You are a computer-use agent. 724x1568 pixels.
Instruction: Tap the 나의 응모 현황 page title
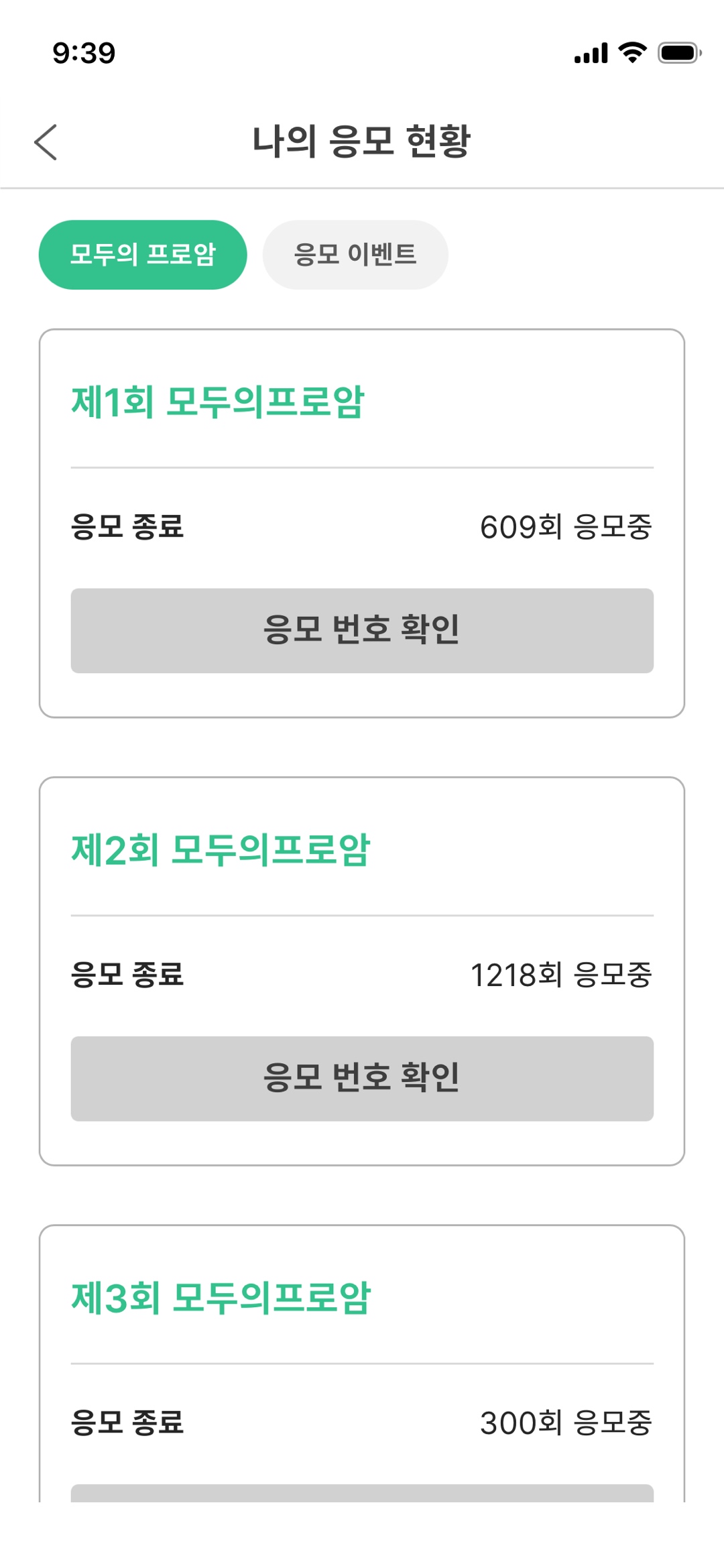[362, 141]
